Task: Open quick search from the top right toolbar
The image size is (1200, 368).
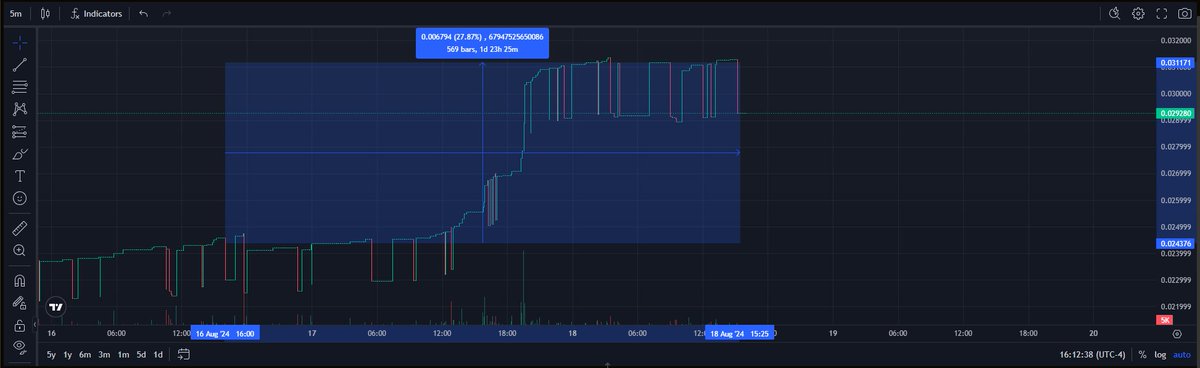Action: tap(1116, 14)
